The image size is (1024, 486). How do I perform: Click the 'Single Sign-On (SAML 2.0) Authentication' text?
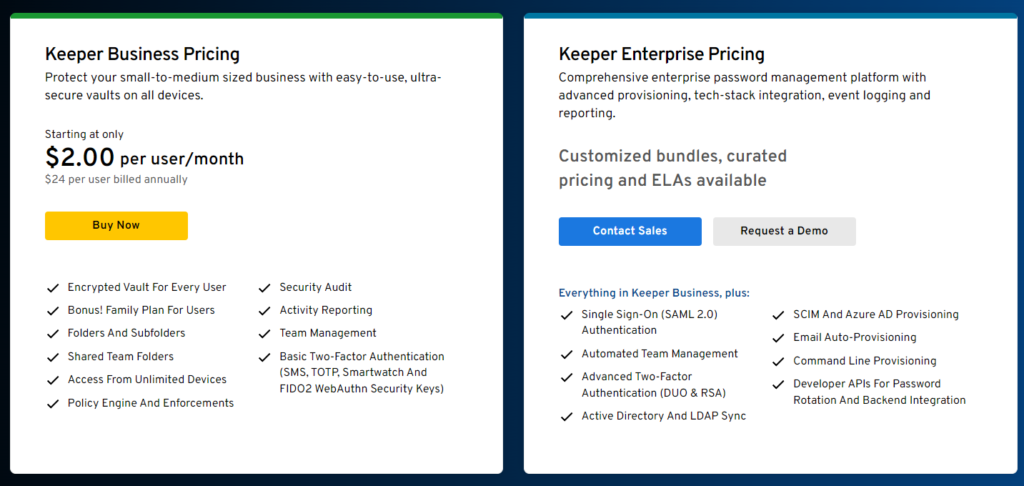pos(650,322)
